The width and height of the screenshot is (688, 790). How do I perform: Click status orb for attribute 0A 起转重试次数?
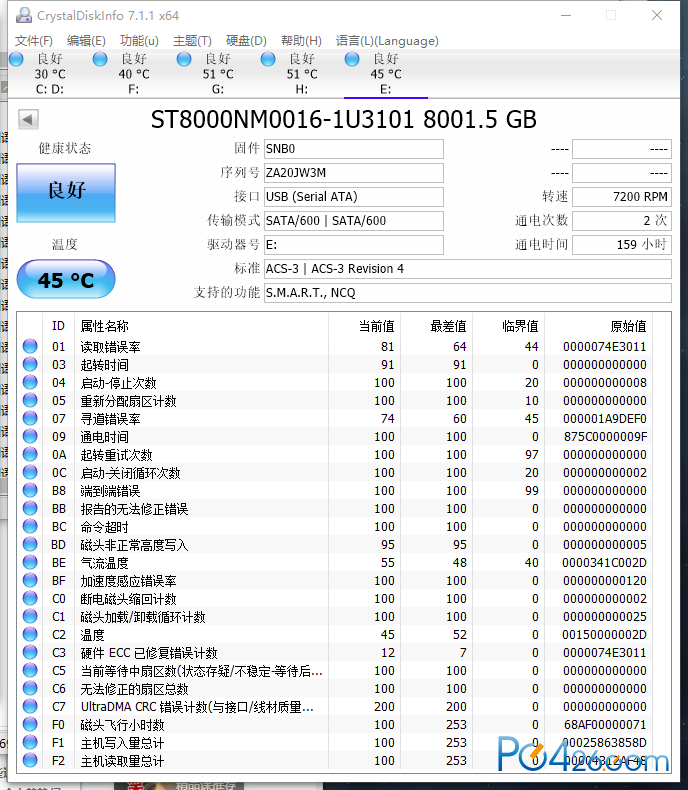(x=30, y=454)
